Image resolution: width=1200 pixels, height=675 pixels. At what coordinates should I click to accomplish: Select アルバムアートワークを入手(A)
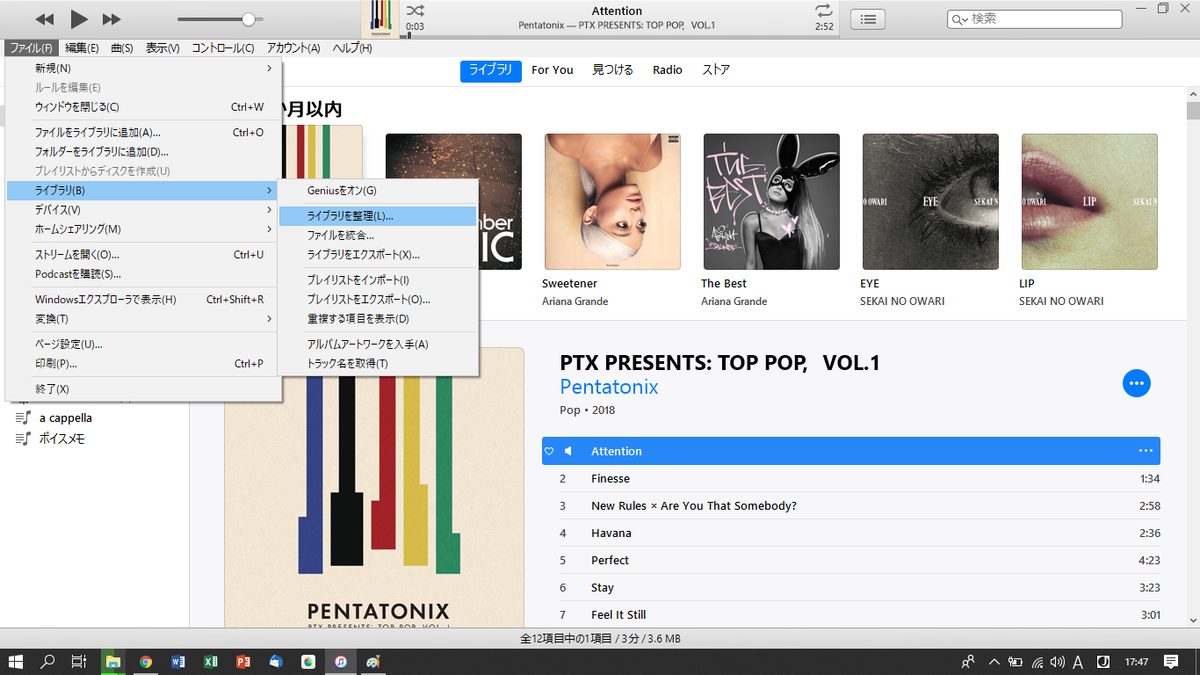tap(379, 344)
